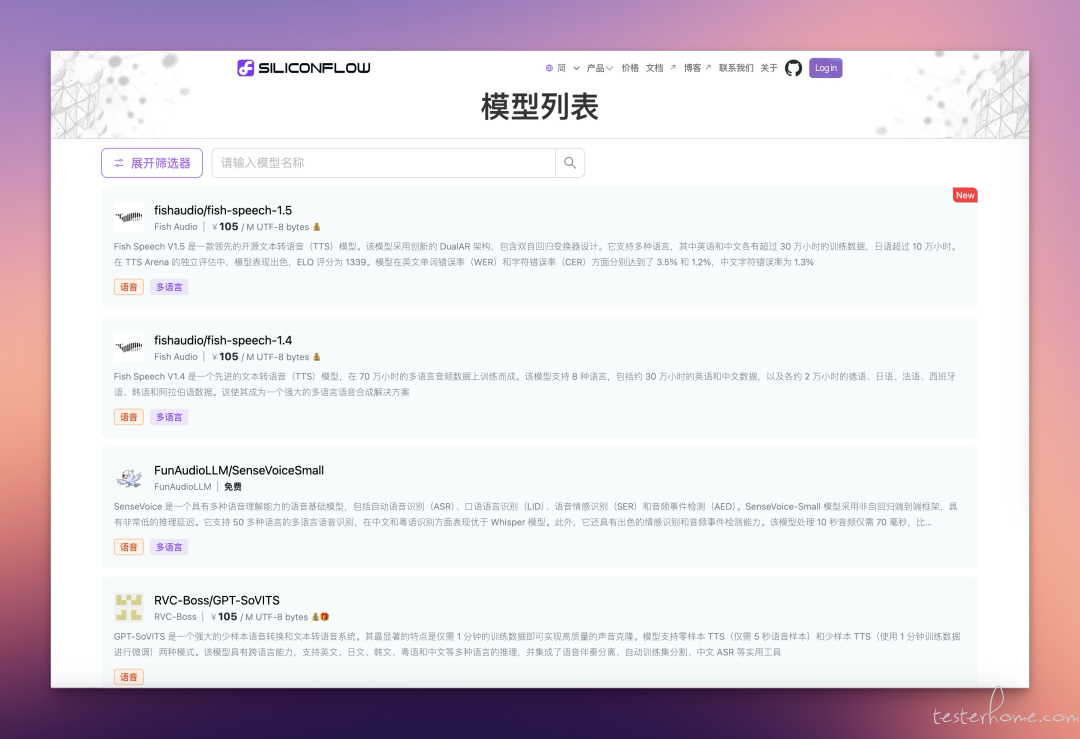Click 多语言 tag on fish-speech-1.4

[x=169, y=417]
